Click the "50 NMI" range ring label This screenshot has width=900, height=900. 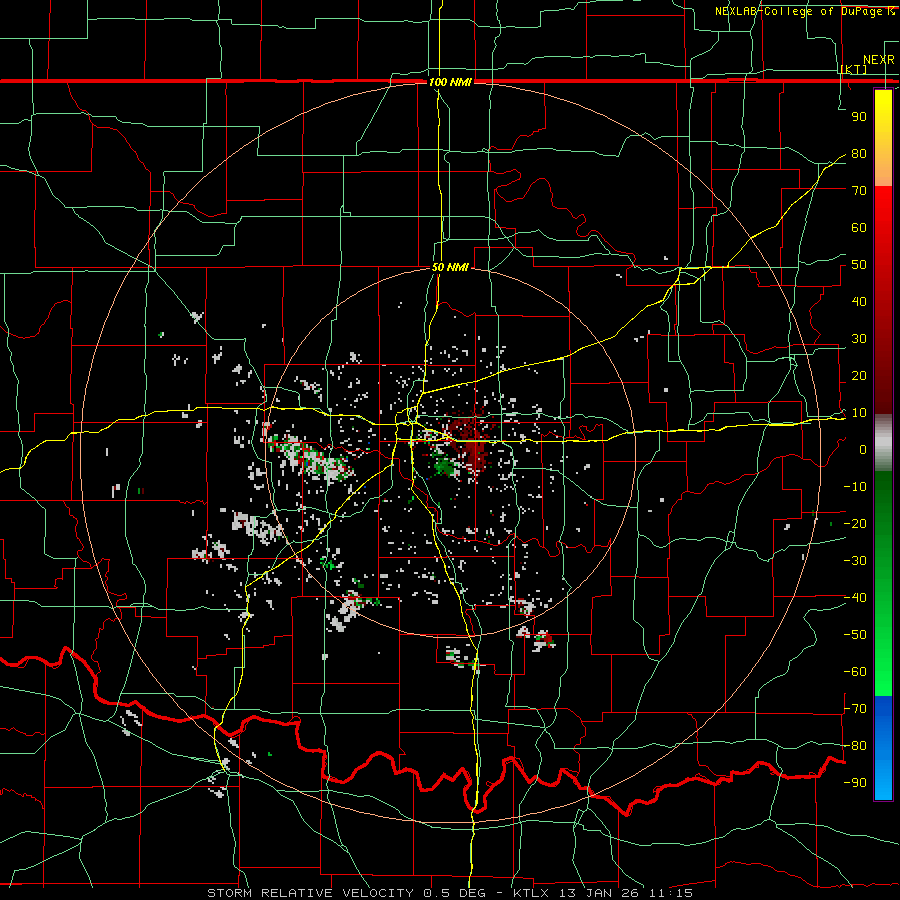pyautogui.click(x=450, y=267)
